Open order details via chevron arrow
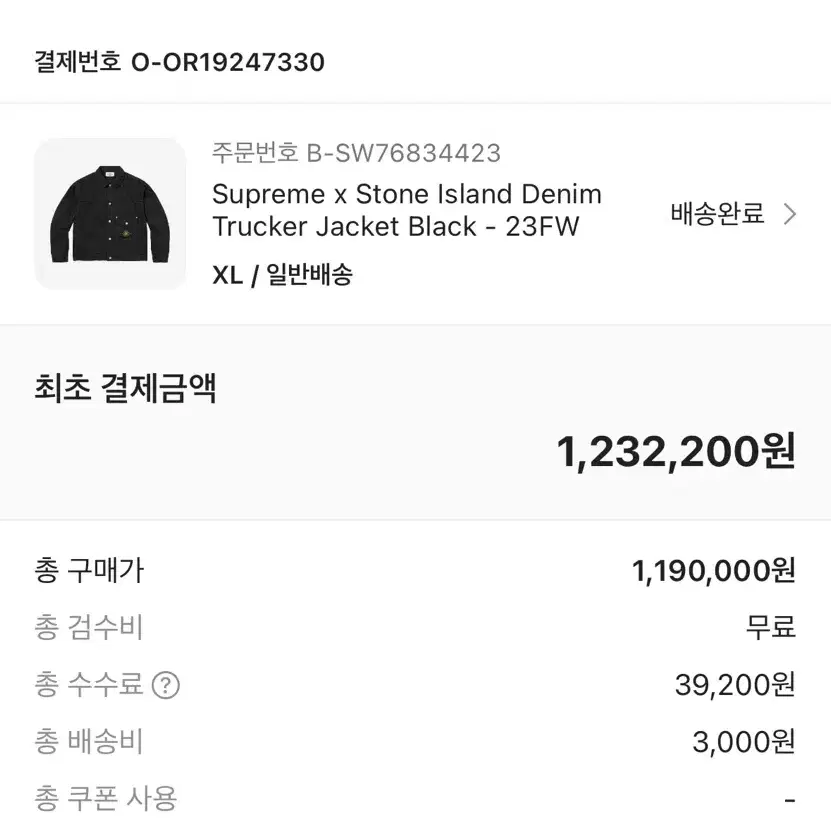The image size is (831, 831). click(x=790, y=214)
